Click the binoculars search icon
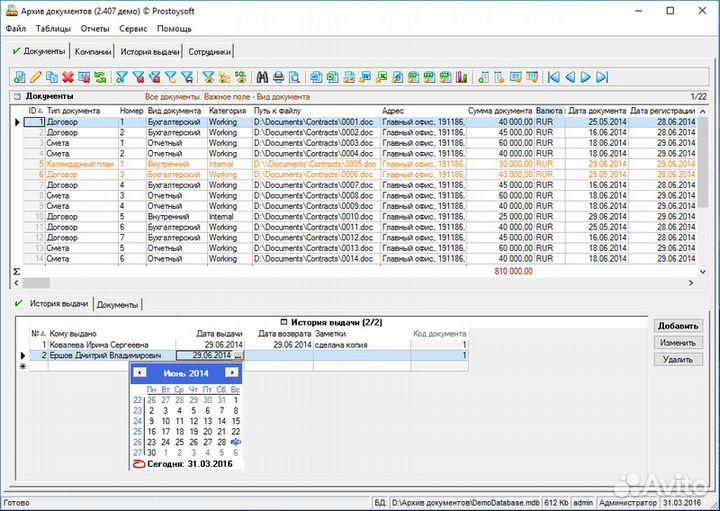The height and width of the screenshot is (511, 720). [x=263, y=77]
